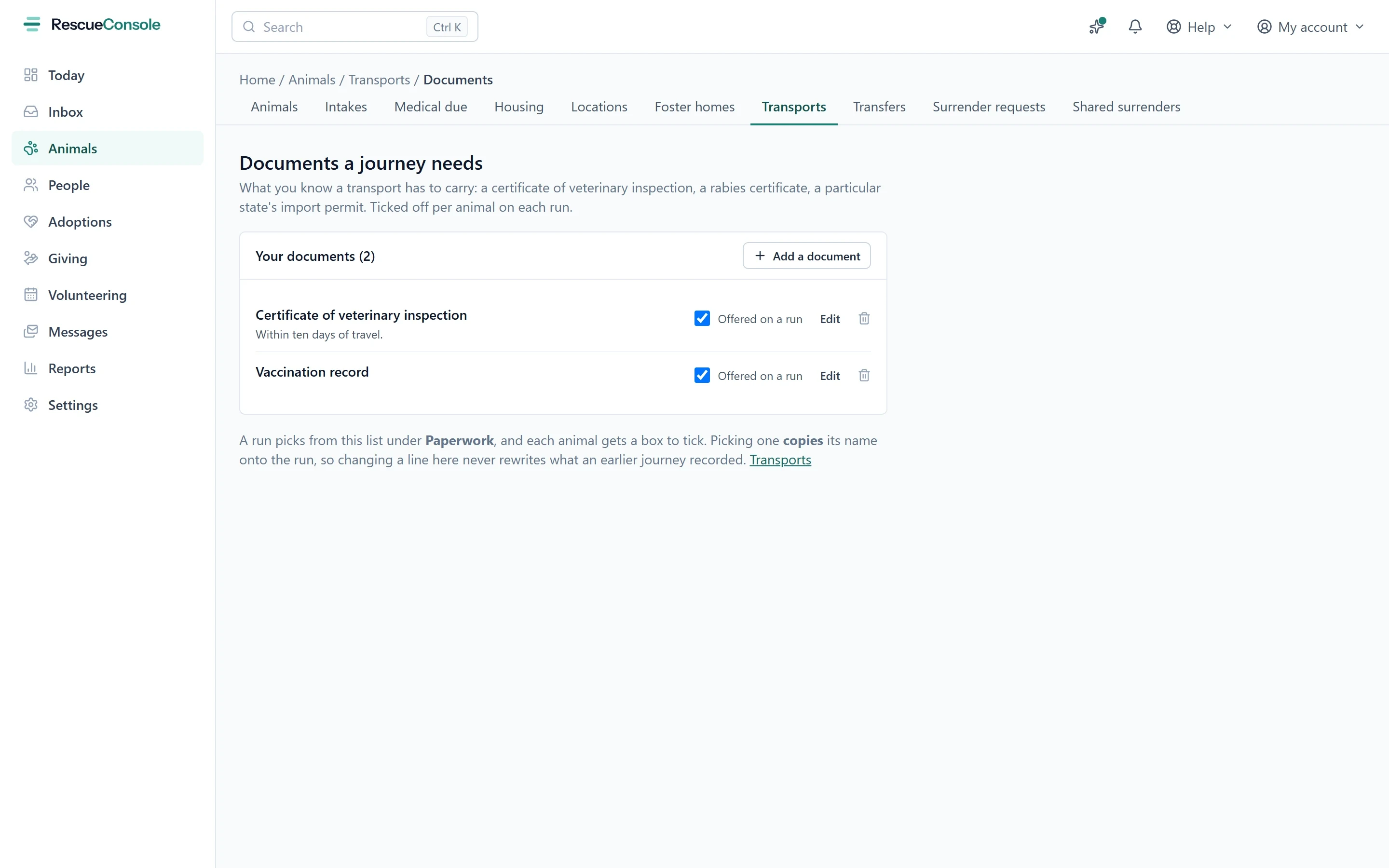Switch to the Foster homes tab
The image size is (1389, 868).
pyautogui.click(x=694, y=107)
